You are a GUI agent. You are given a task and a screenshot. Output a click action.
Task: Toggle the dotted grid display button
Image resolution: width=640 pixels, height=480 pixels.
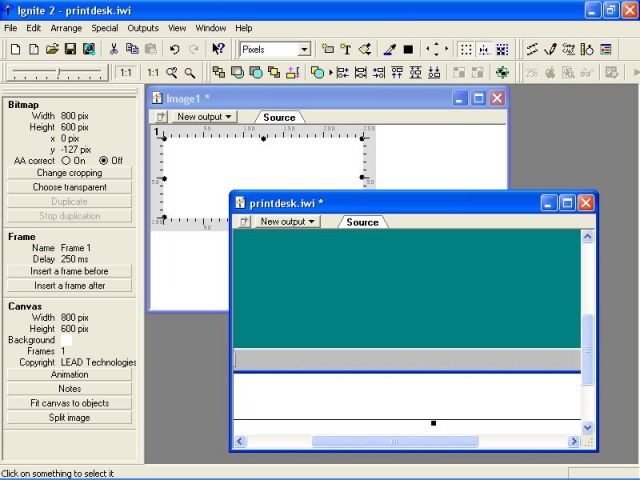point(466,48)
